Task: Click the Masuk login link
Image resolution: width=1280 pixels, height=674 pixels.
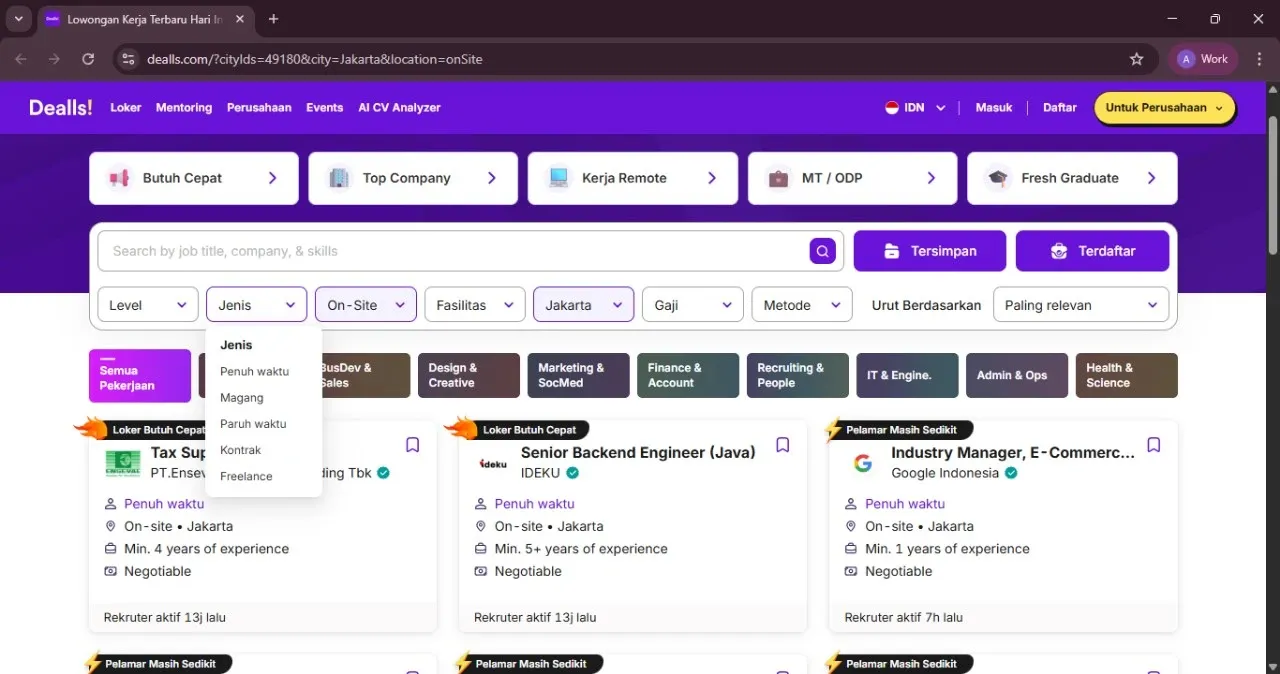Action: 994,107
